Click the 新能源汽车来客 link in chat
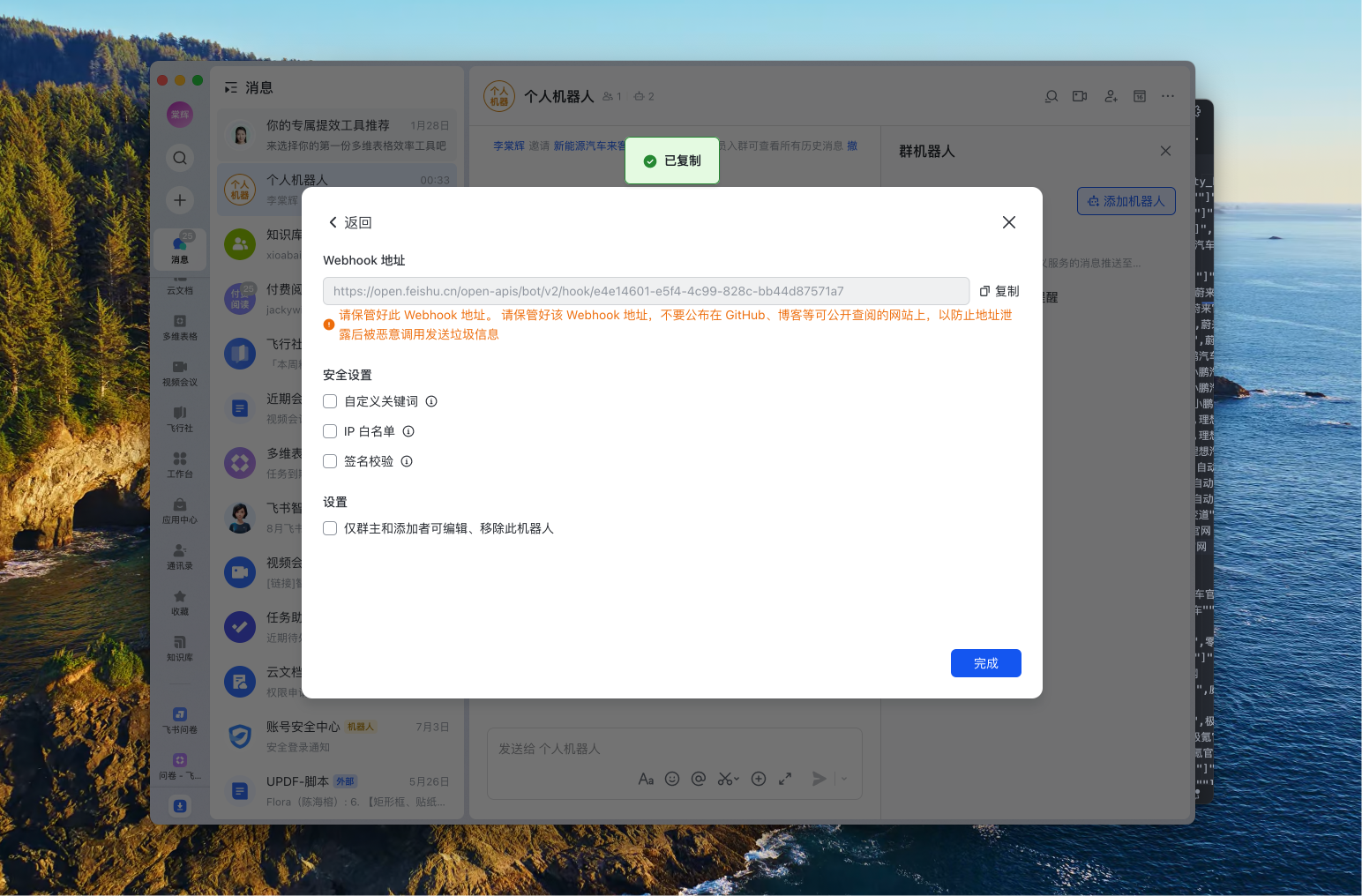The image size is (1362, 896). [x=589, y=146]
